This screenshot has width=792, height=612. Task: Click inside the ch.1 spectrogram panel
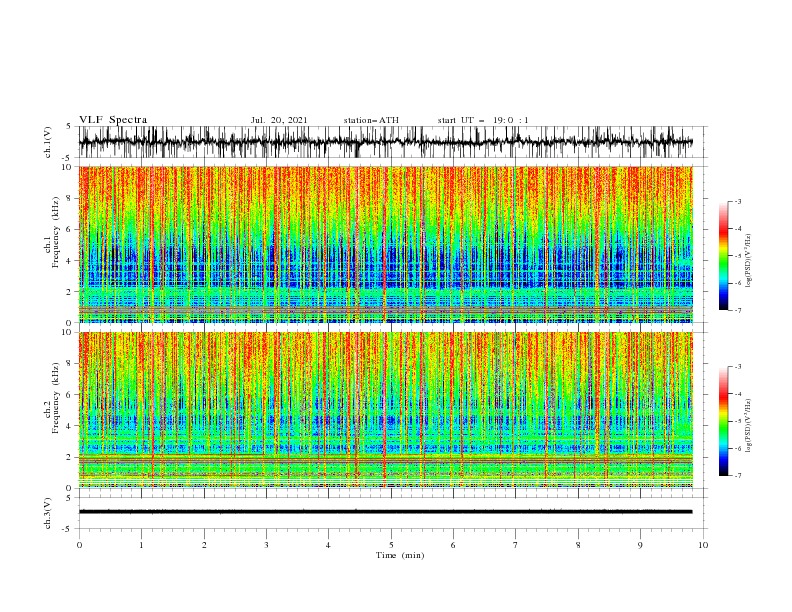click(x=386, y=244)
